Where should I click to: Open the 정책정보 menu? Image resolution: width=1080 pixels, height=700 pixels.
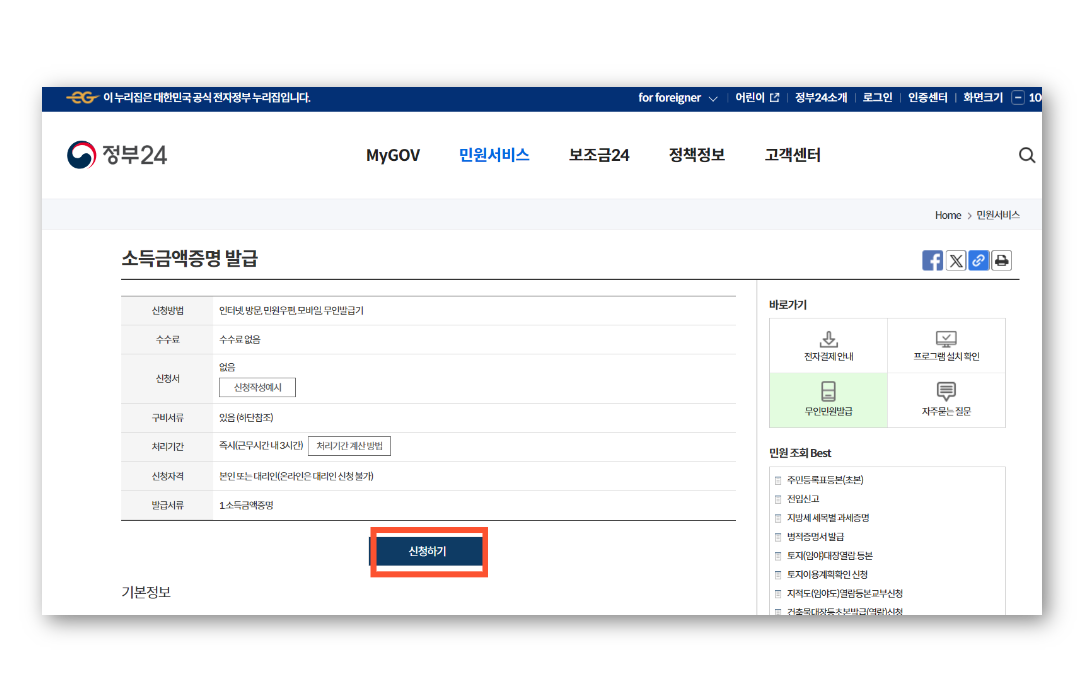pos(696,155)
